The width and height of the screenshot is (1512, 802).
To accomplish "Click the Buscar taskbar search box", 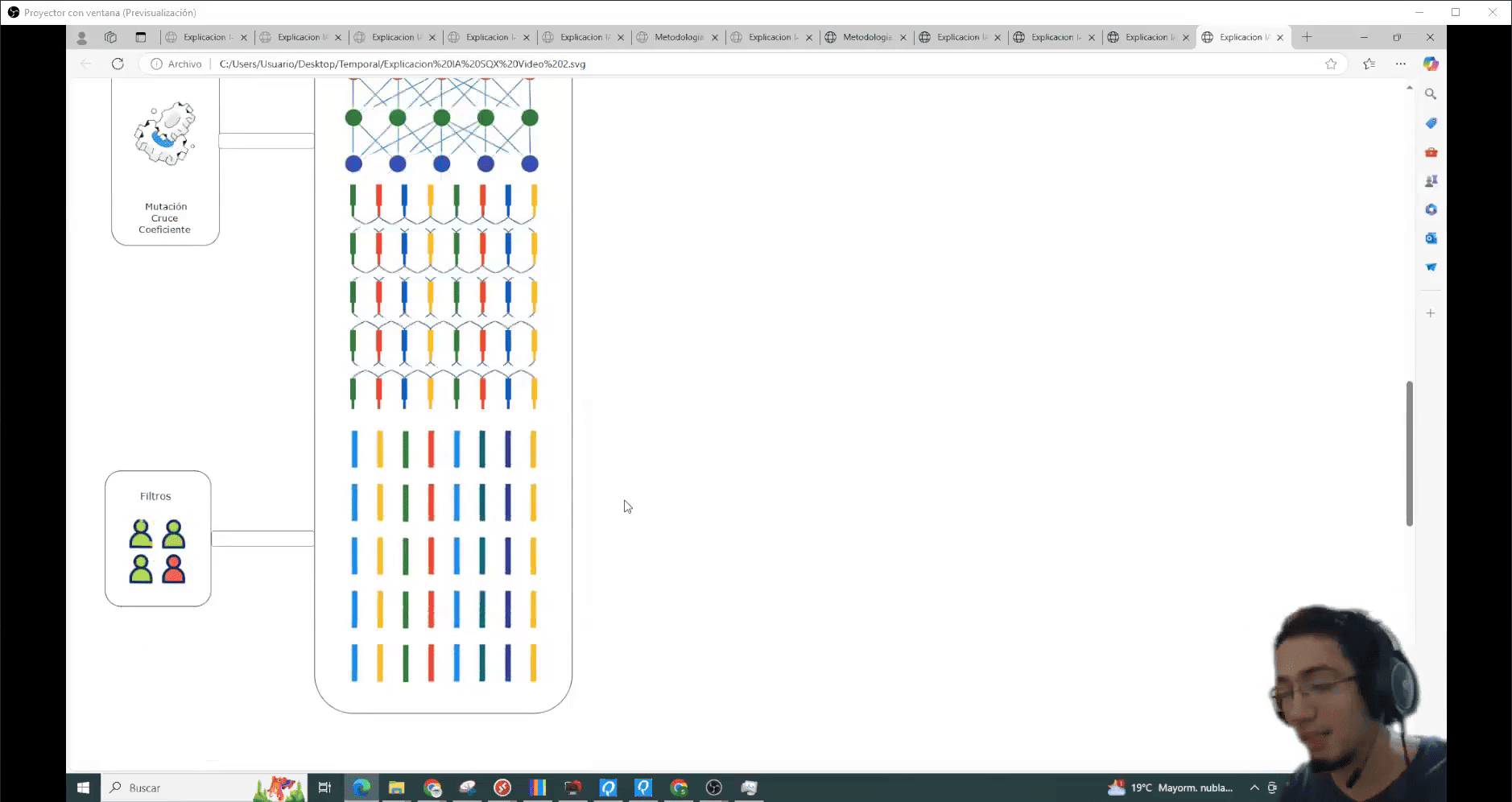I will [204, 788].
